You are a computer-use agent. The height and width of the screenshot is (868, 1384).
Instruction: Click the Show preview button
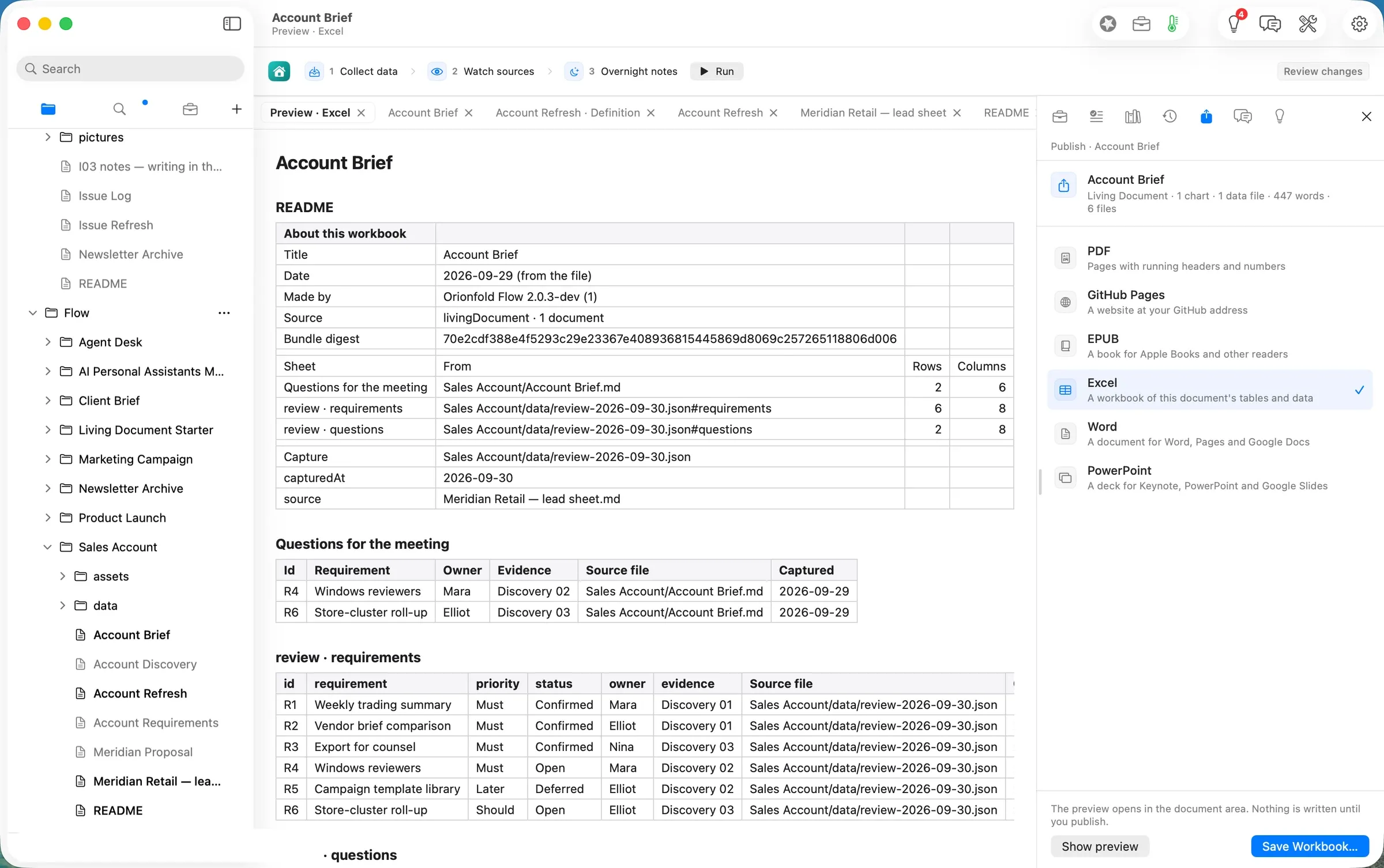point(1099,846)
